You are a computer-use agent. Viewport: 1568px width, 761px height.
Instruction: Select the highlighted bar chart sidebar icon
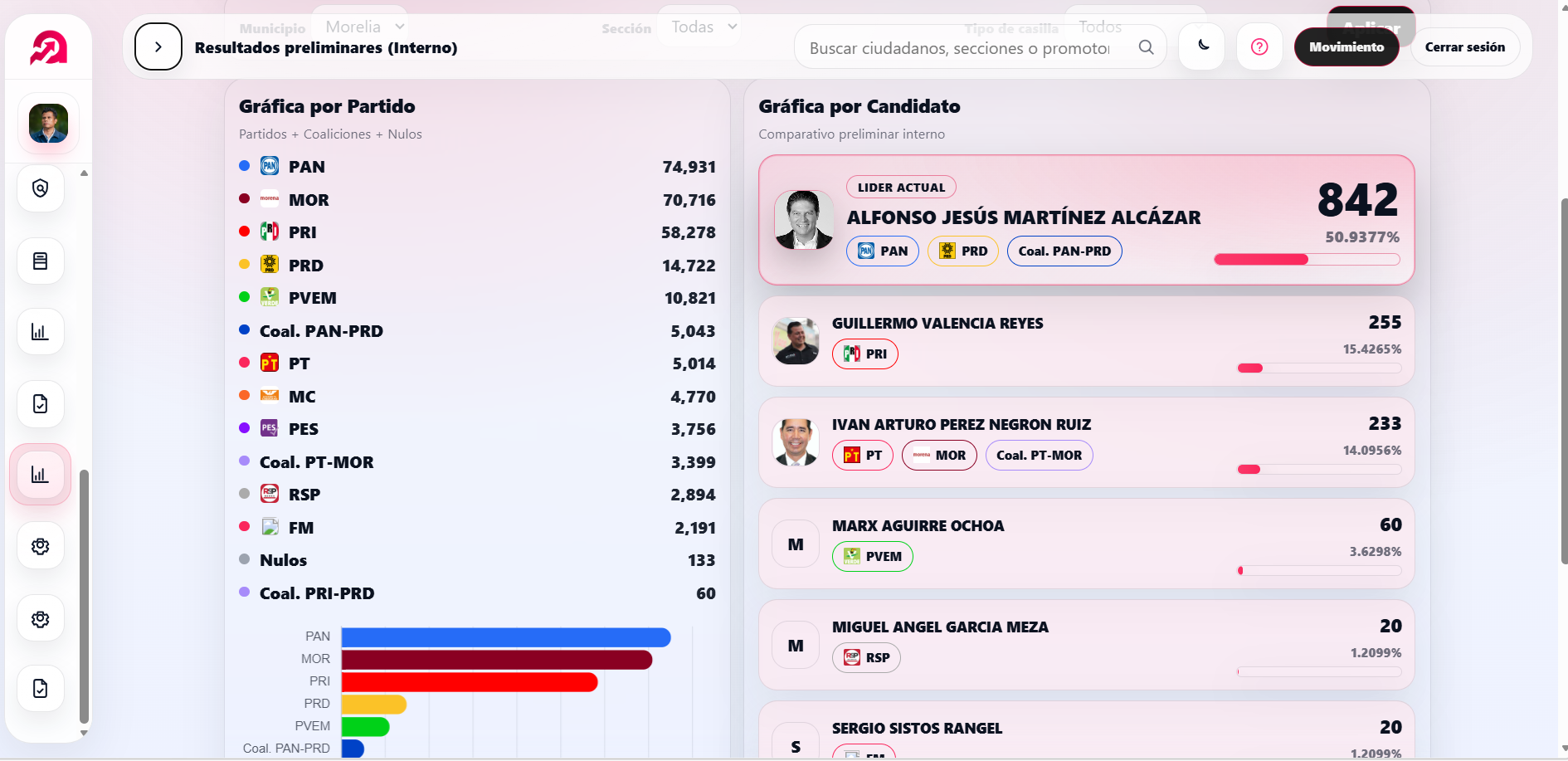pos(40,475)
